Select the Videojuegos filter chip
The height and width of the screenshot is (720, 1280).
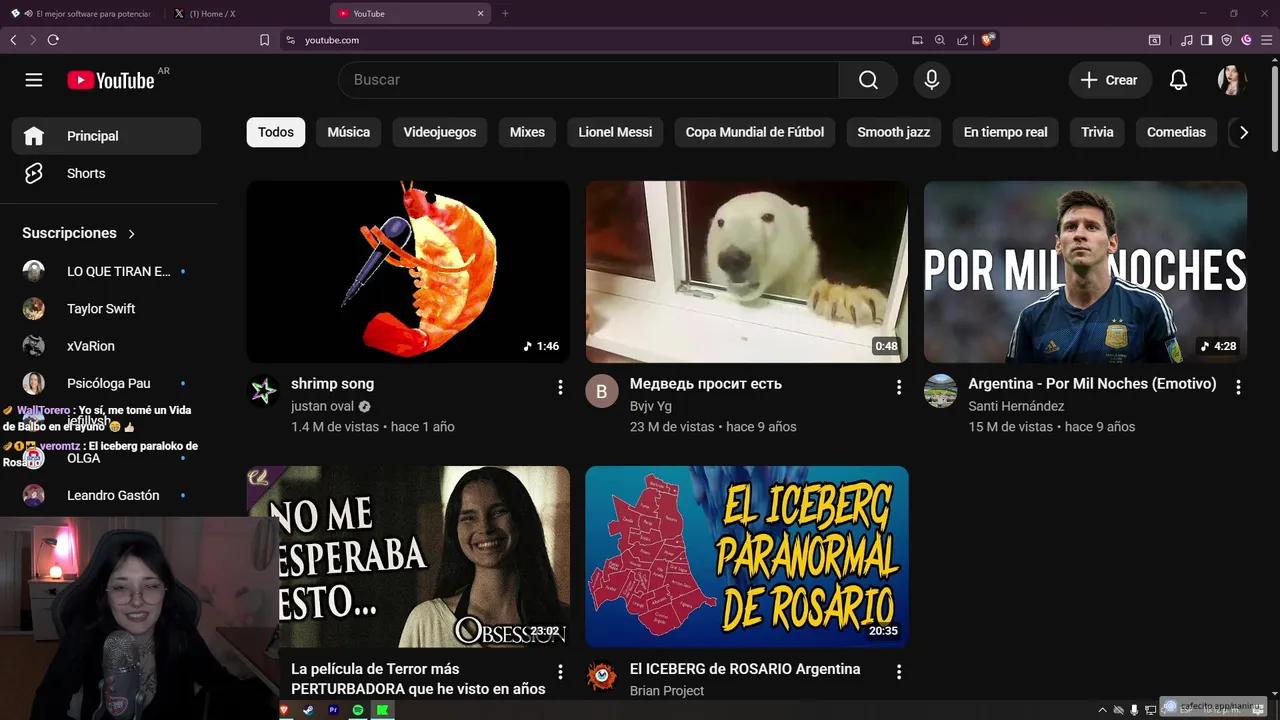coord(440,132)
